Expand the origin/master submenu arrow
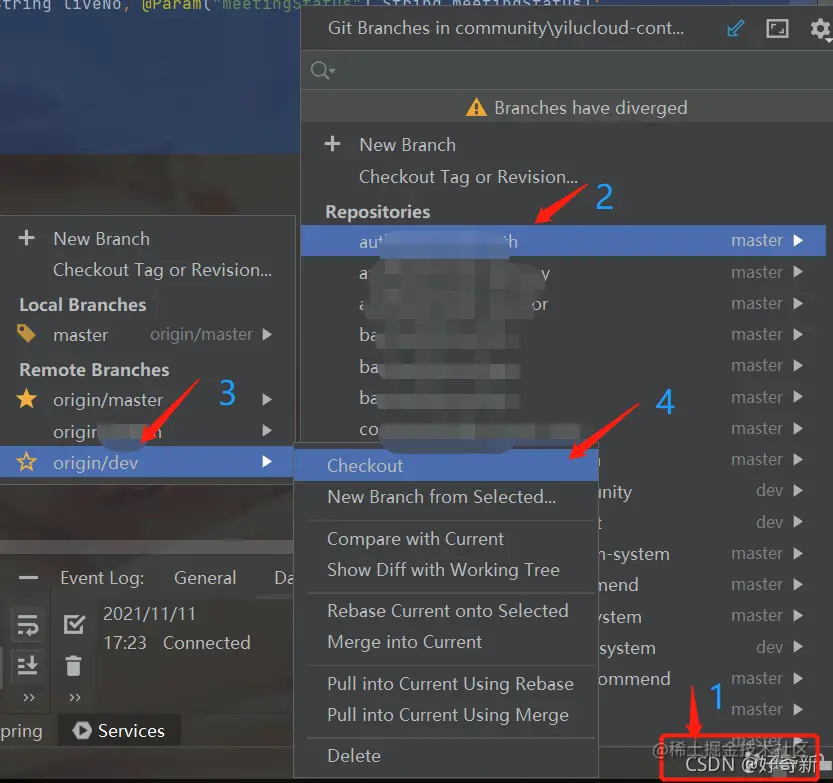Image resolution: width=833 pixels, height=783 pixels. [x=267, y=399]
